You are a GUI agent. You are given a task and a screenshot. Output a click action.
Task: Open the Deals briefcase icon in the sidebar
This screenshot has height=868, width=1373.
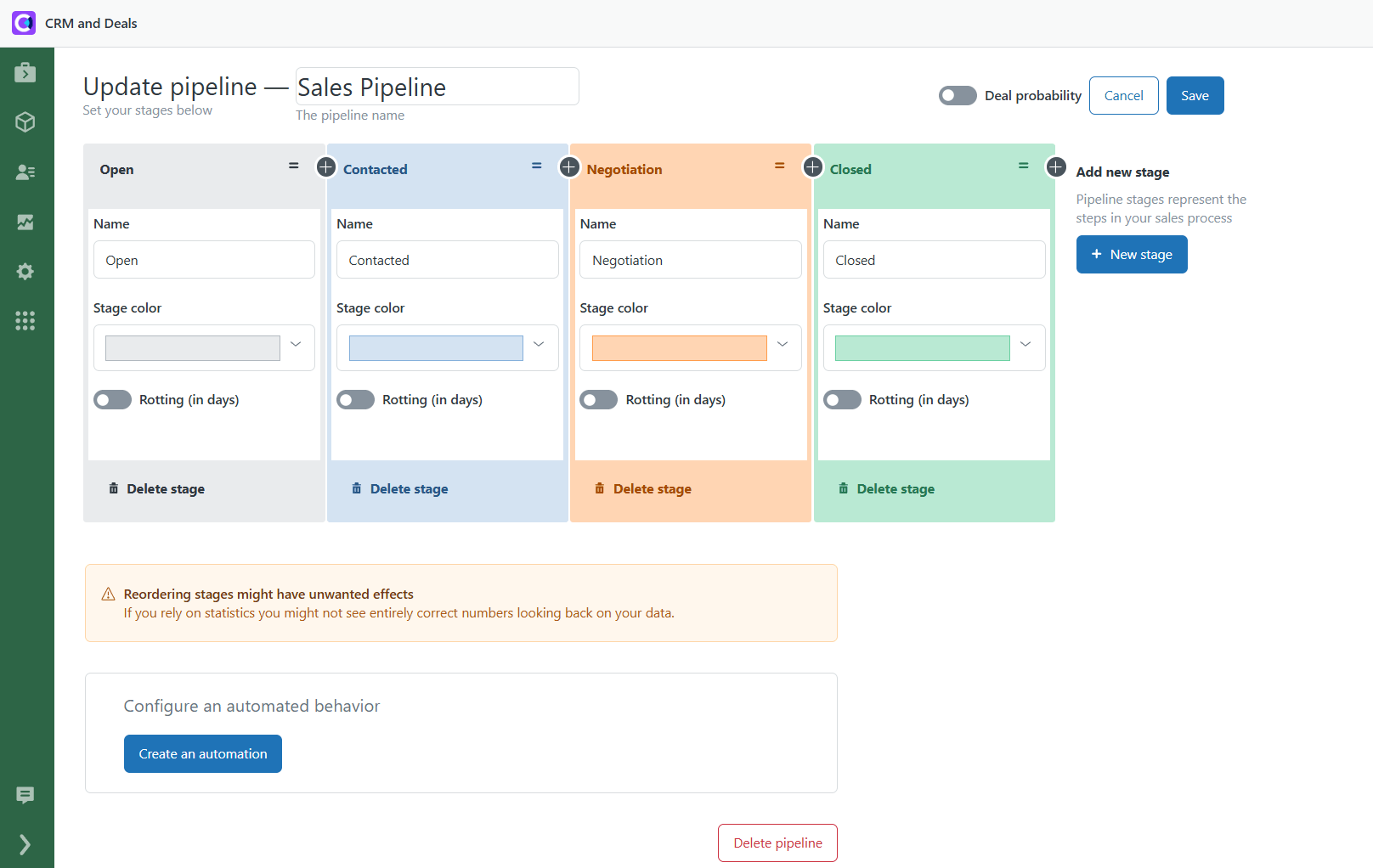[x=25, y=72]
